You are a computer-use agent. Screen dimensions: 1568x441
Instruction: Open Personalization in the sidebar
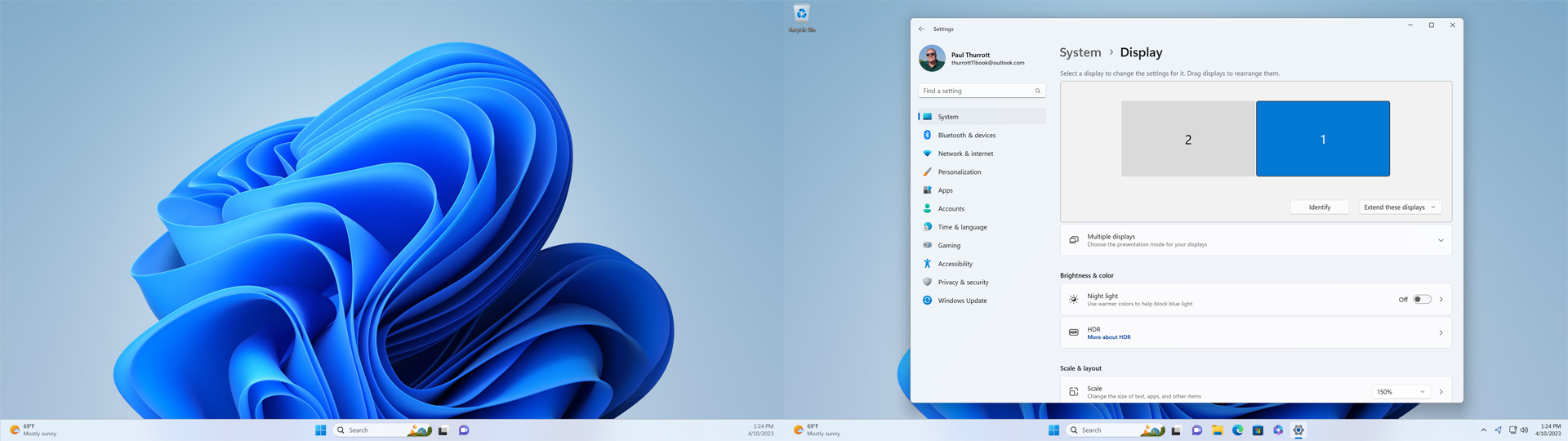point(959,172)
